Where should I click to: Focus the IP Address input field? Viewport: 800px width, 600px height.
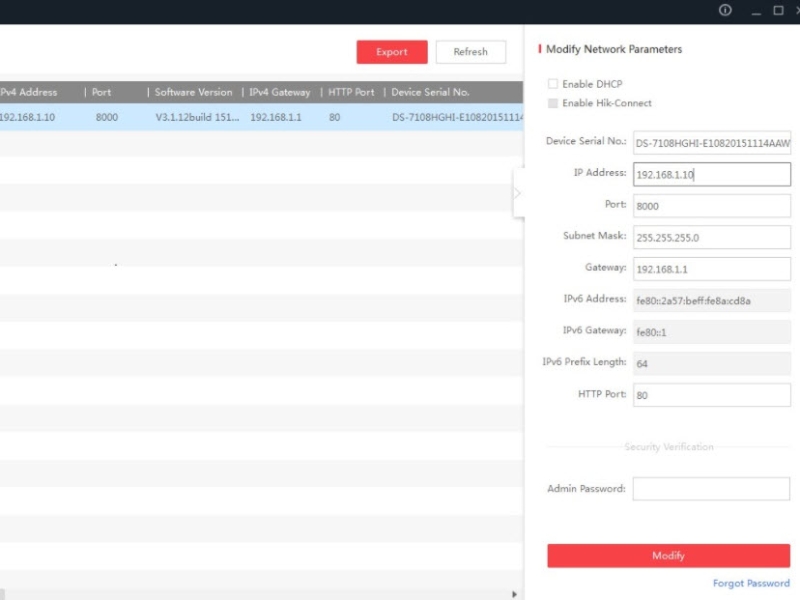pyautogui.click(x=711, y=174)
